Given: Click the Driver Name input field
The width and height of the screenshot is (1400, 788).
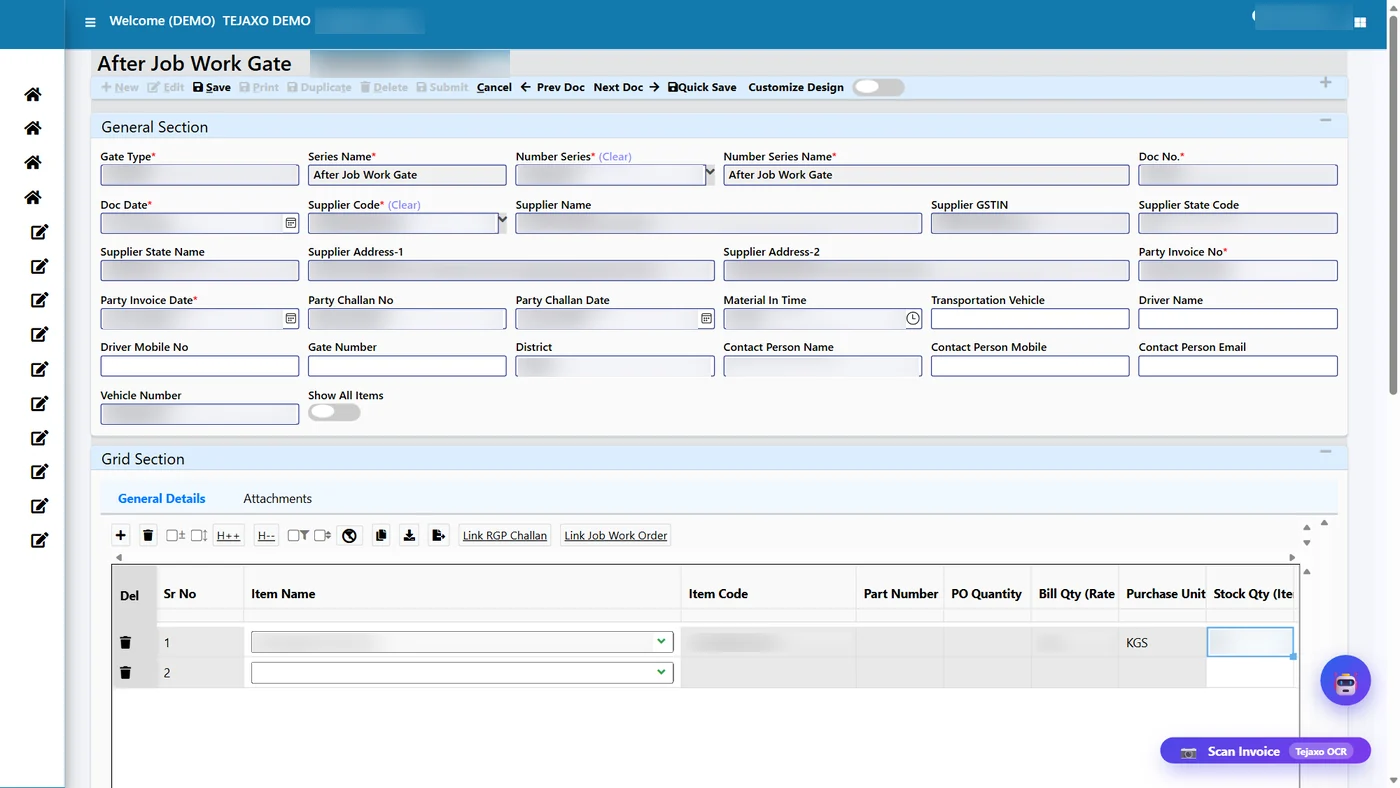Looking at the screenshot, I should click(1238, 319).
